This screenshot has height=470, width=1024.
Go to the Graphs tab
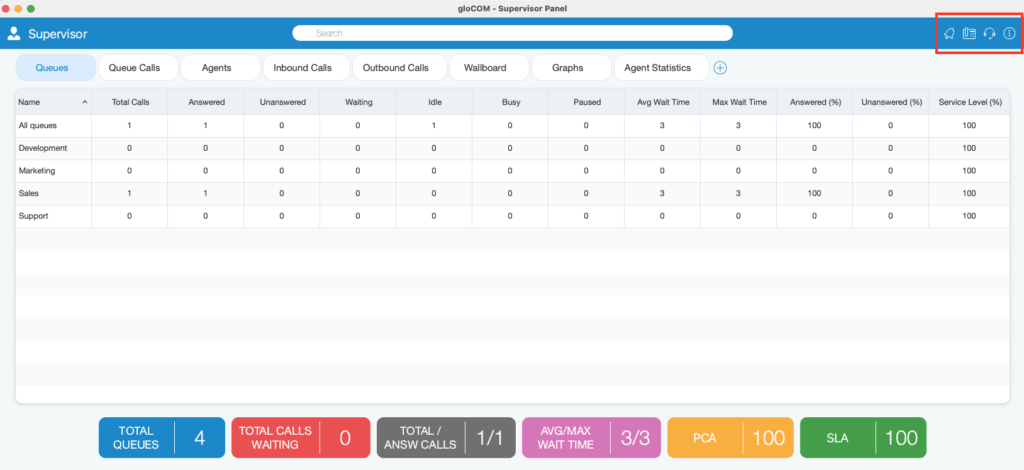[568, 68]
